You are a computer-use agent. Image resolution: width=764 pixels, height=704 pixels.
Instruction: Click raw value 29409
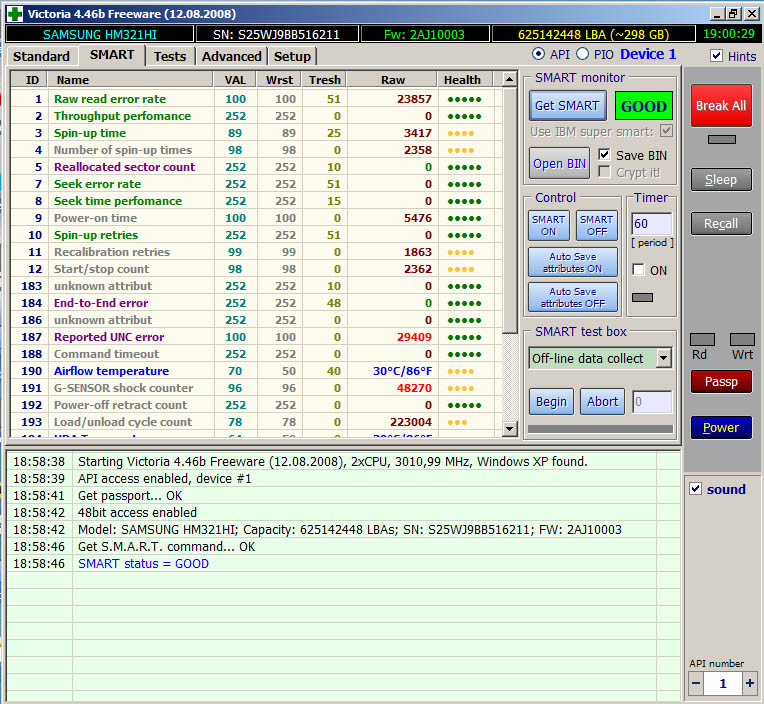(414, 337)
